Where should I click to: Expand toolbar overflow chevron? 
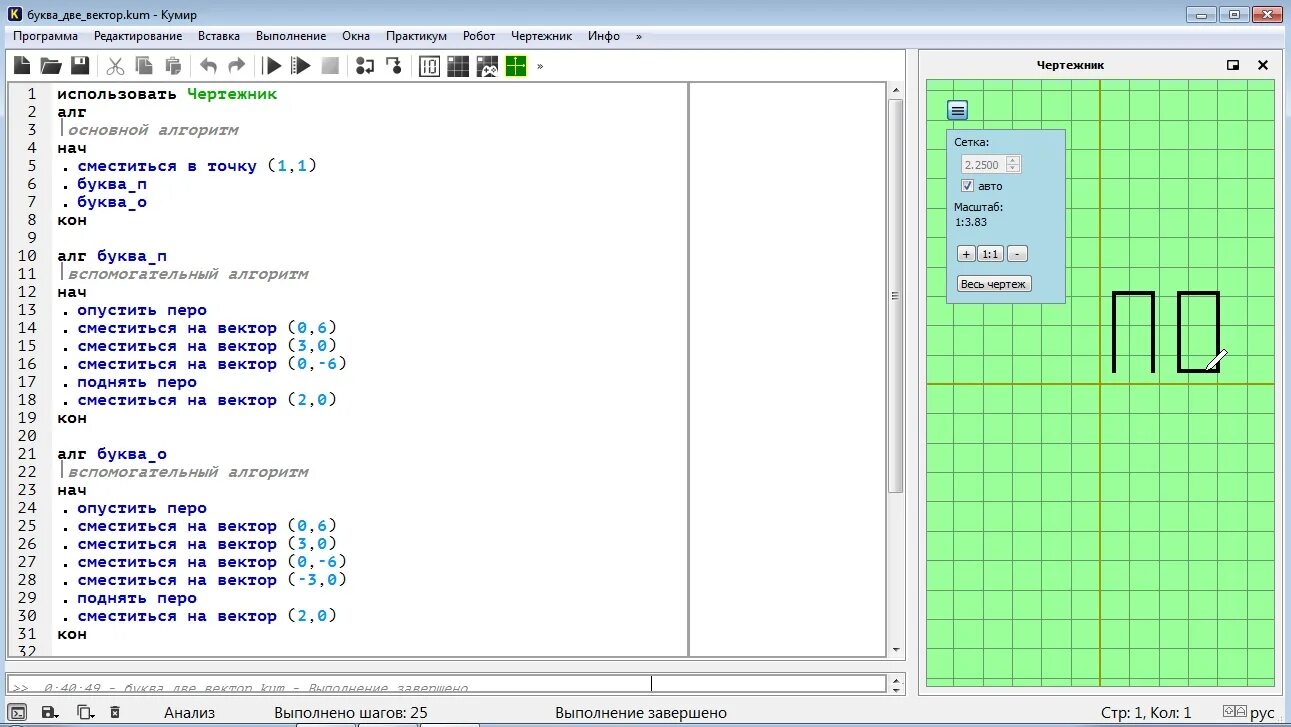coord(540,66)
